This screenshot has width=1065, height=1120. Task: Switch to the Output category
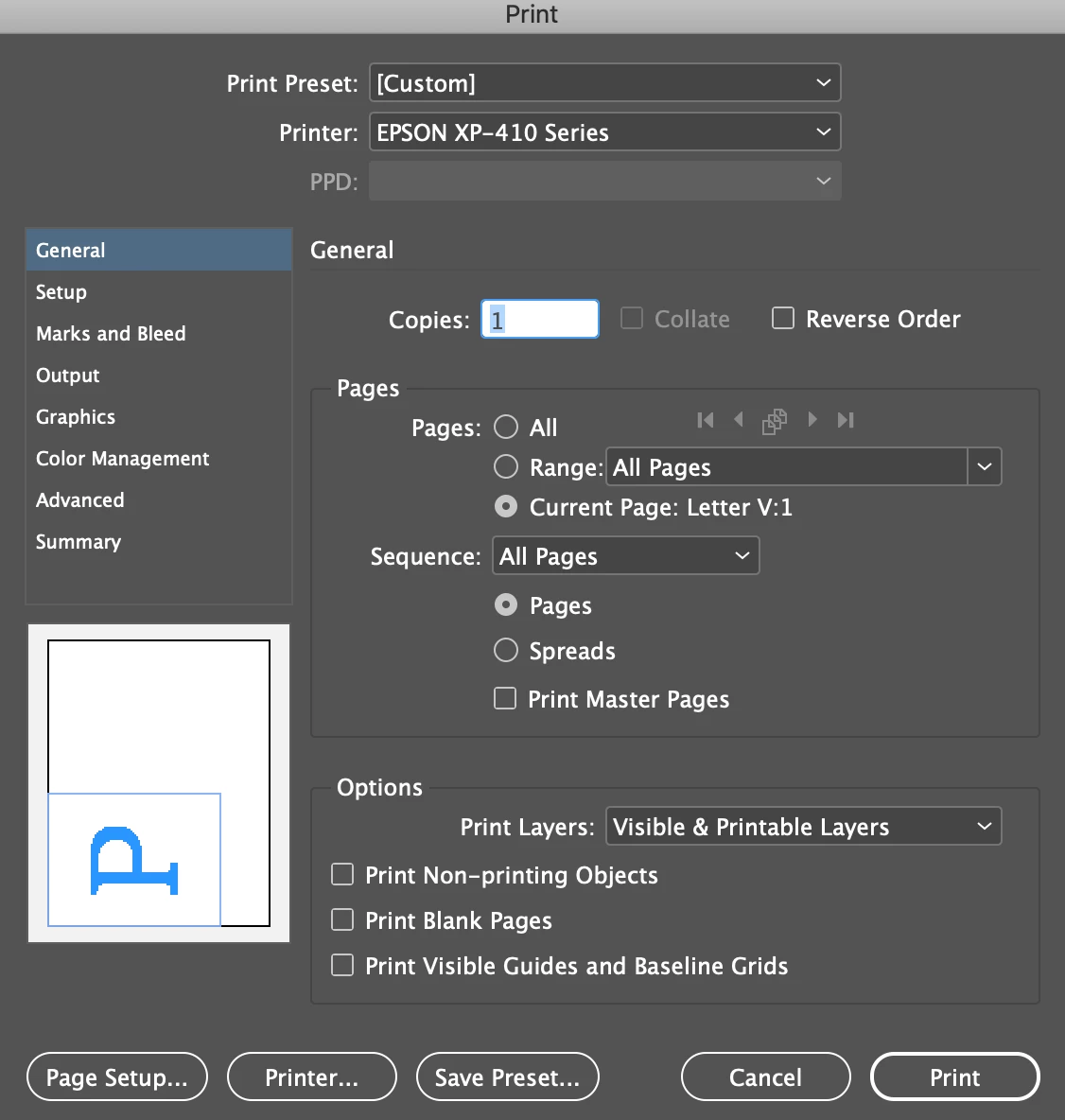pyautogui.click(x=159, y=375)
